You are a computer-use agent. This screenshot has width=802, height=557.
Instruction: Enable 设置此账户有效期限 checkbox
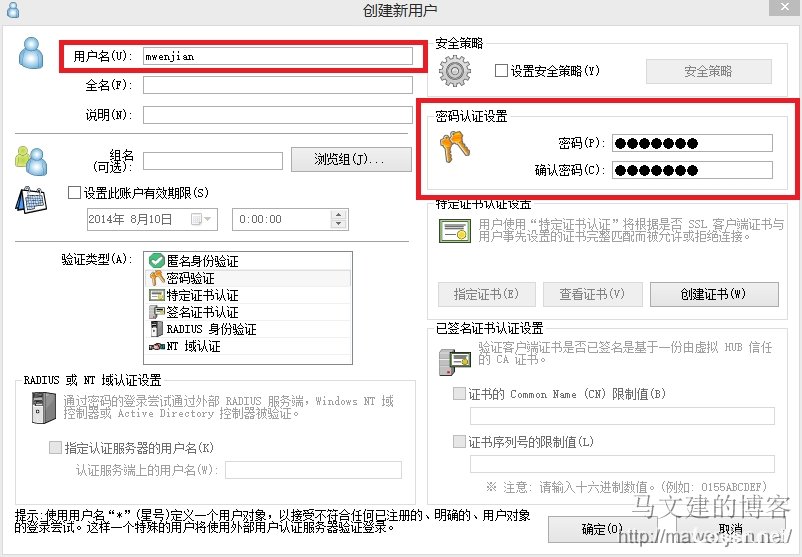pos(74,193)
